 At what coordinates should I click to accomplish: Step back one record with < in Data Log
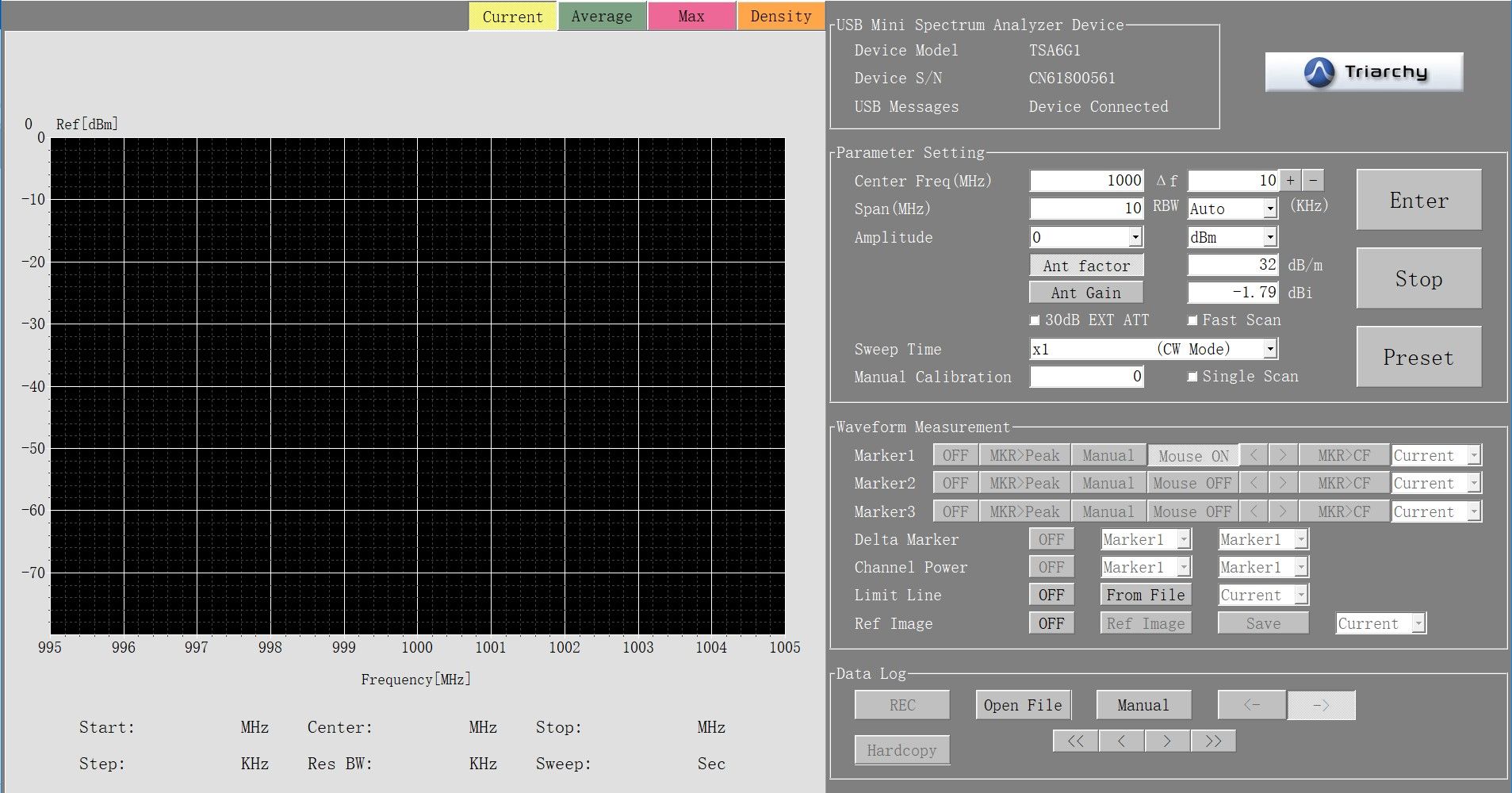[1121, 741]
